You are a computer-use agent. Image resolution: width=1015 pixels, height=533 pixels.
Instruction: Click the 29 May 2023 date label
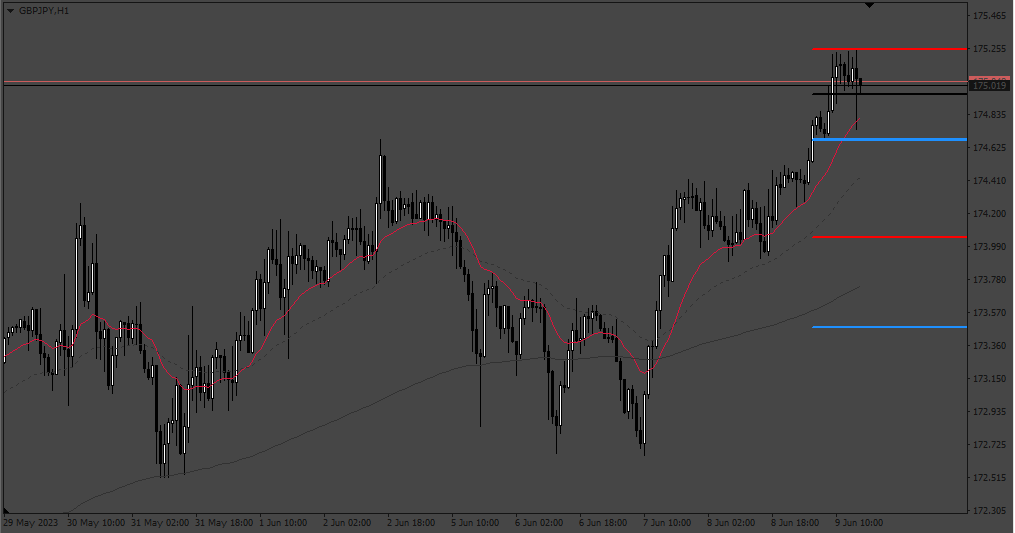30,523
